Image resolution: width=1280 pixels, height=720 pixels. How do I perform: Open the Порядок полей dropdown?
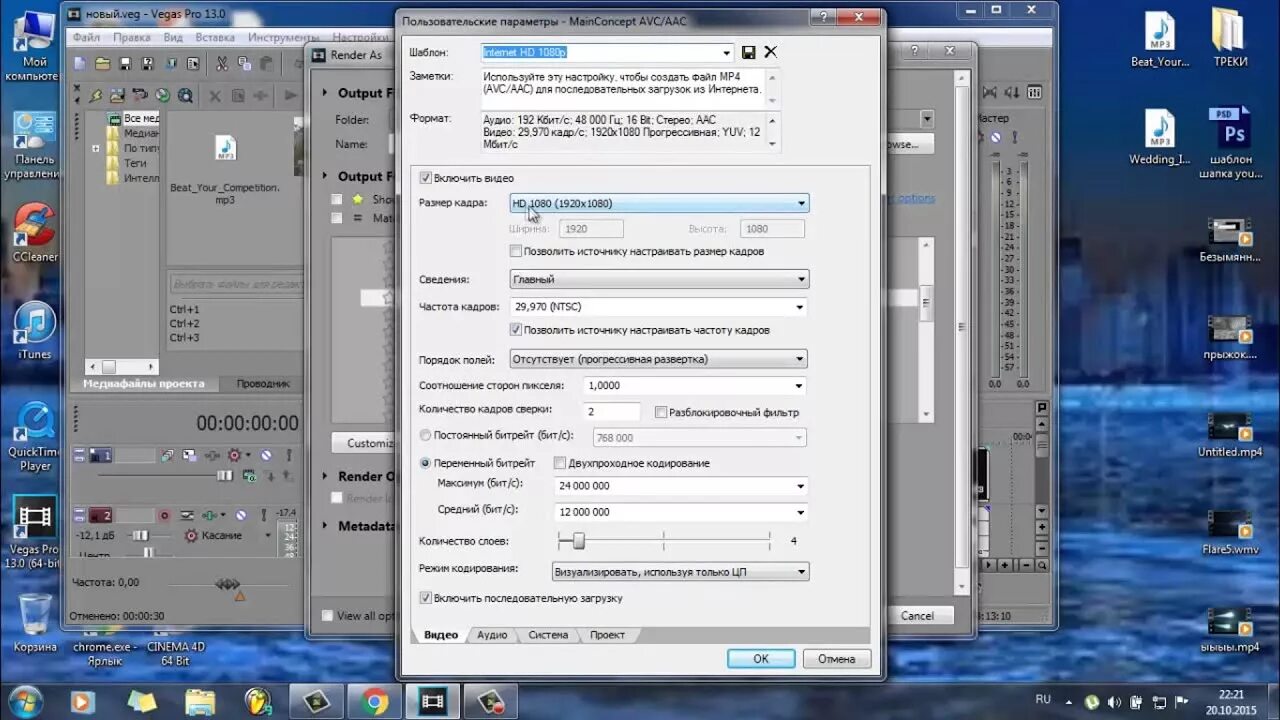pyautogui.click(x=659, y=359)
